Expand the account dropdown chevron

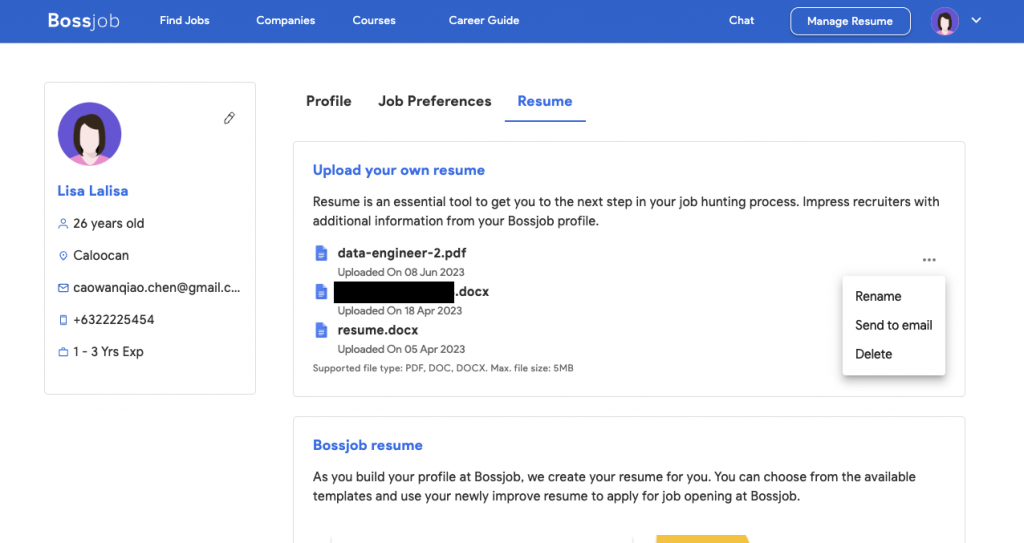click(976, 20)
